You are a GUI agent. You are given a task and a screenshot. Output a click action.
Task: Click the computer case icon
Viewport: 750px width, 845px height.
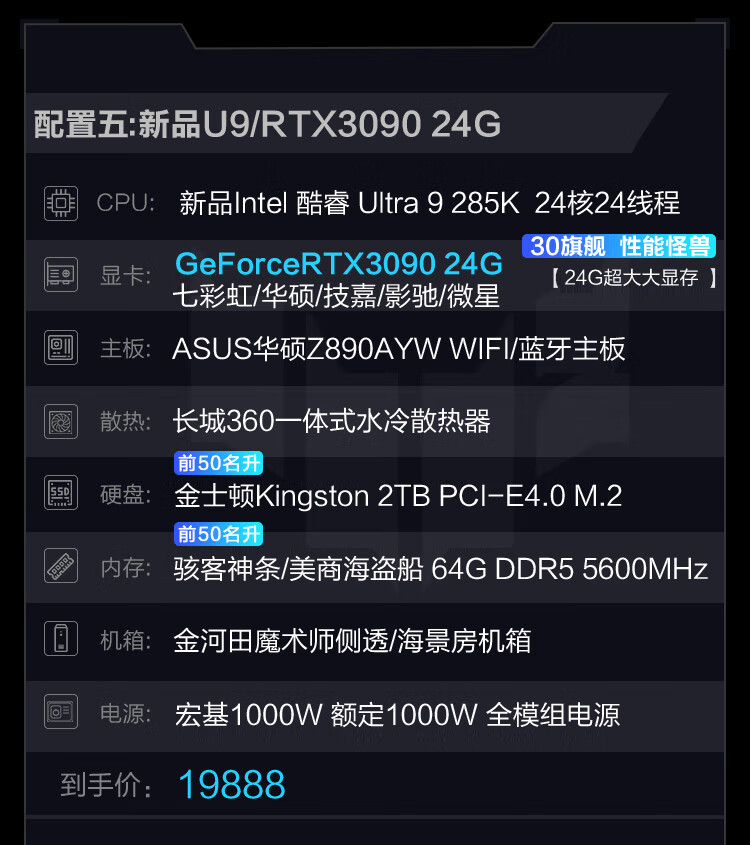(x=61, y=640)
